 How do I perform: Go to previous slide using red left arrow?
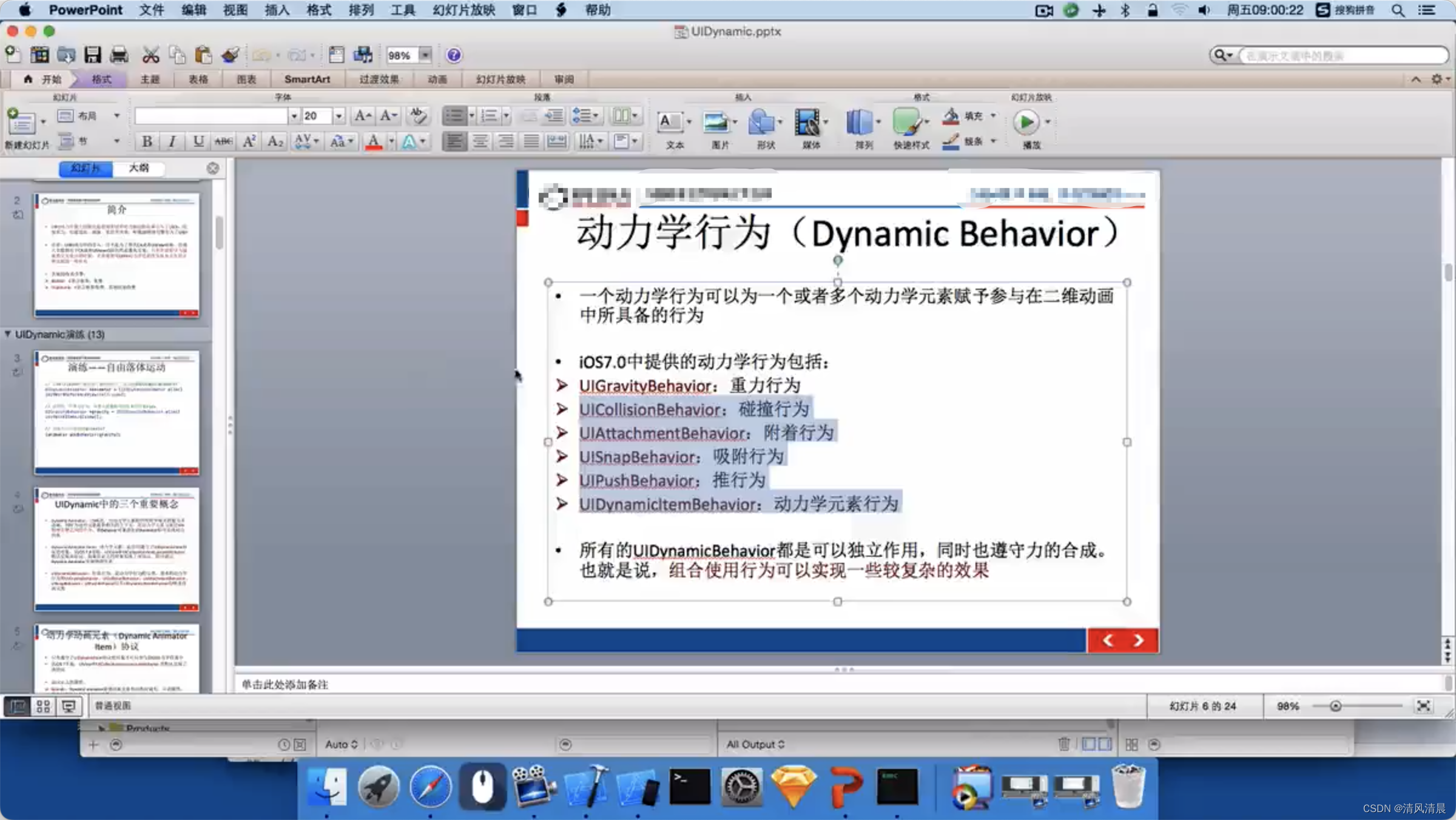(1108, 640)
